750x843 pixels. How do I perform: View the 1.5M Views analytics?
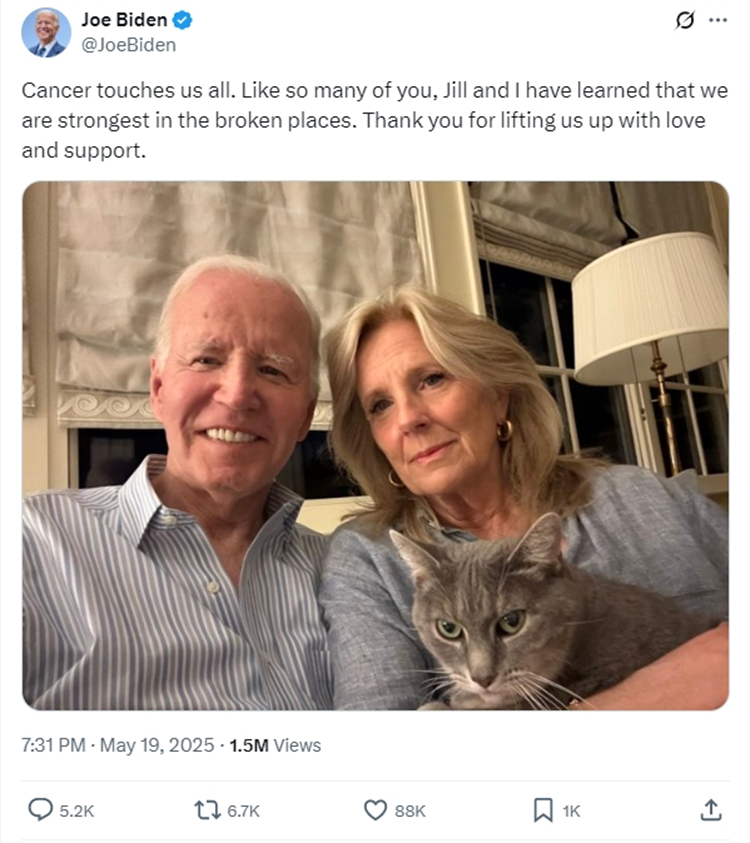point(275,745)
